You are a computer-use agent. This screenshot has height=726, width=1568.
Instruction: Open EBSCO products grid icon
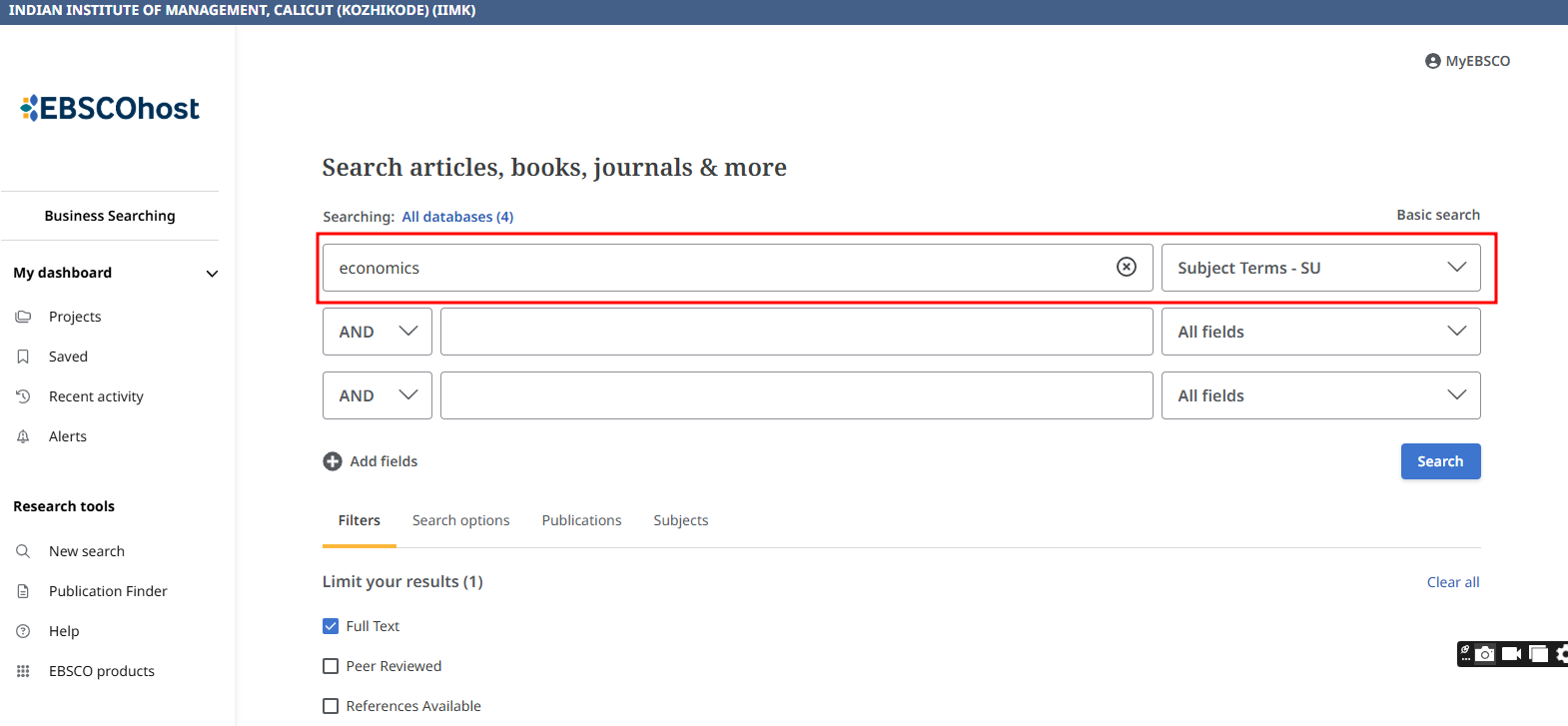click(x=23, y=671)
